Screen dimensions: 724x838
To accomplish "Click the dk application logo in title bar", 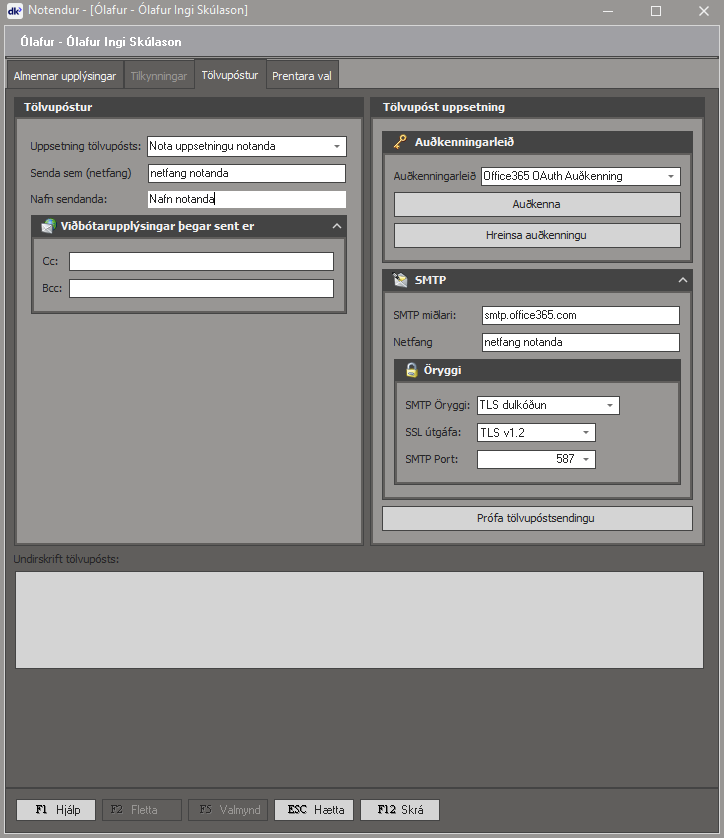I will pyautogui.click(x=14, y=11).
